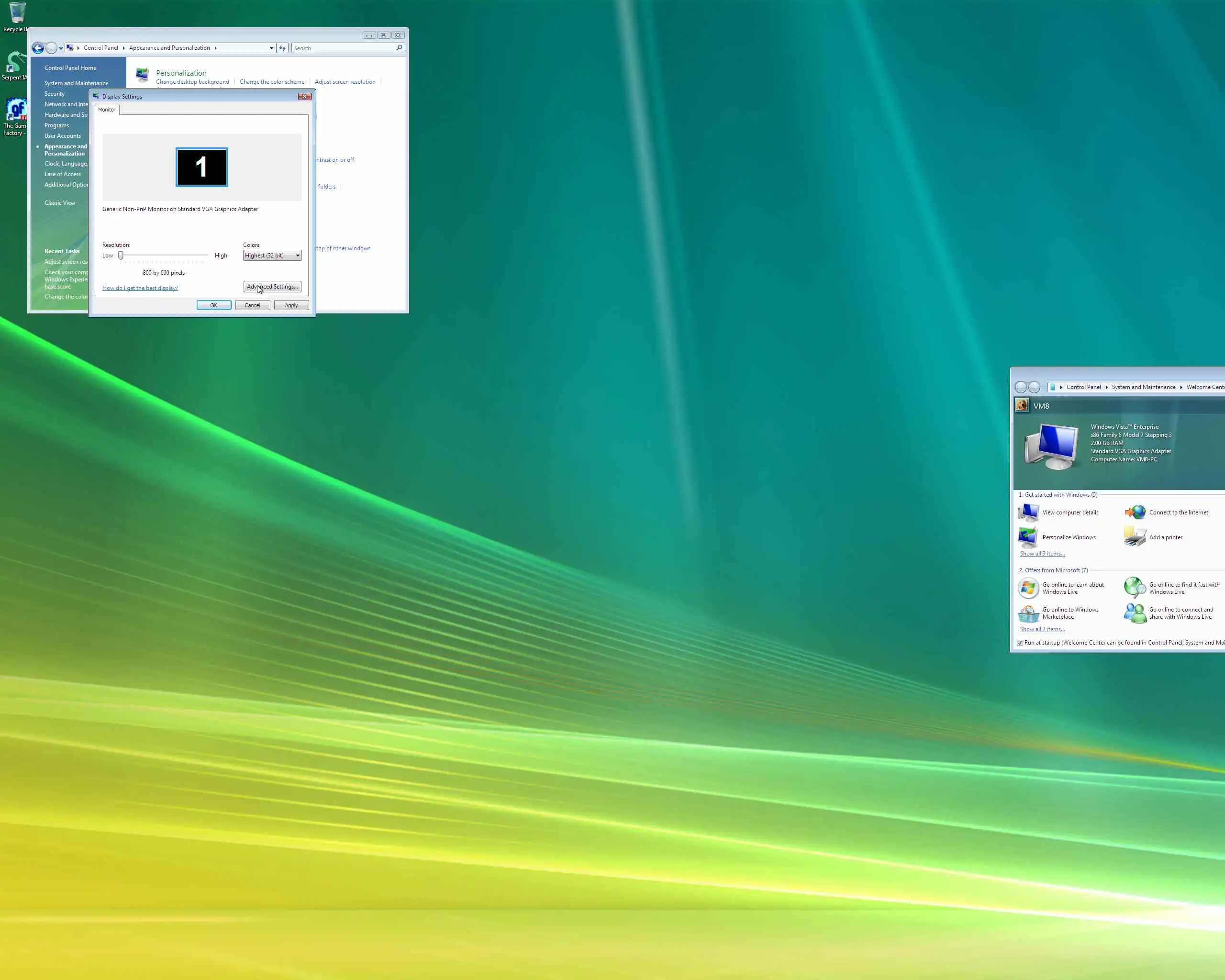Click the Advanced Settings button
Image resolution: width=1225 pixels, height=980 pixels.
tap(272, 287)
